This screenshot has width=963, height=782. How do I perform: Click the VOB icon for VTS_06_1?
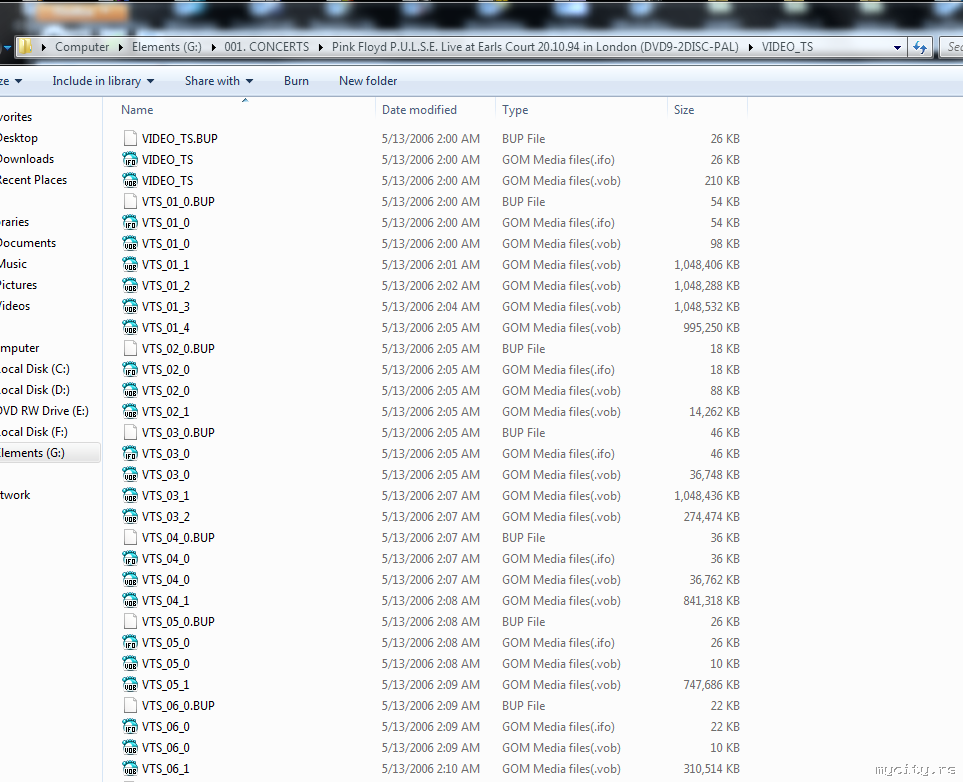pyautogui.click(x=130, y=768)
